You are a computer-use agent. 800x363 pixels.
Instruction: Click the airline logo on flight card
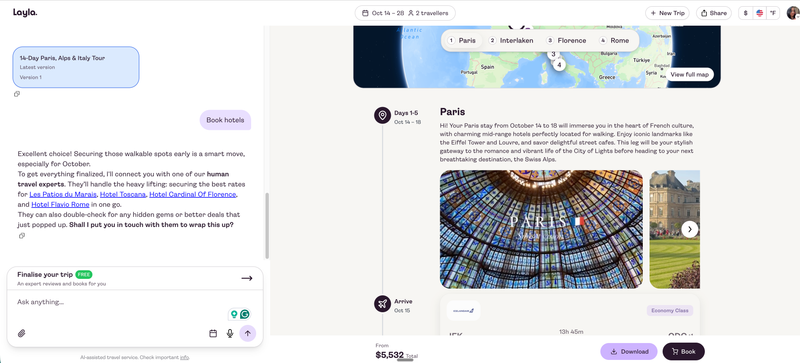[x=463, y=310]
